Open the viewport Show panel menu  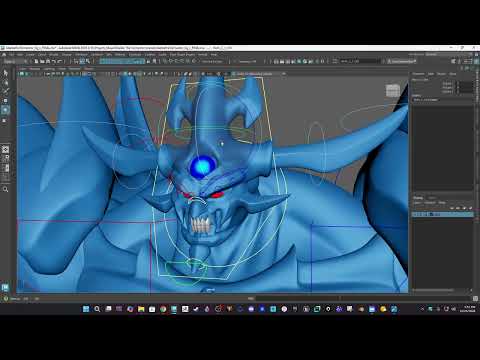[62, 69]
